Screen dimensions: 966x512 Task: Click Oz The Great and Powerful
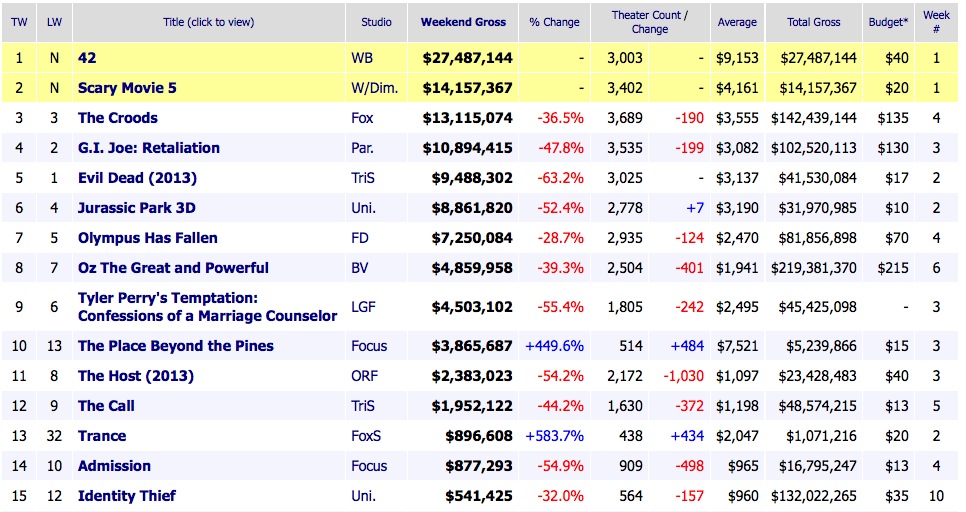[173, 268]
